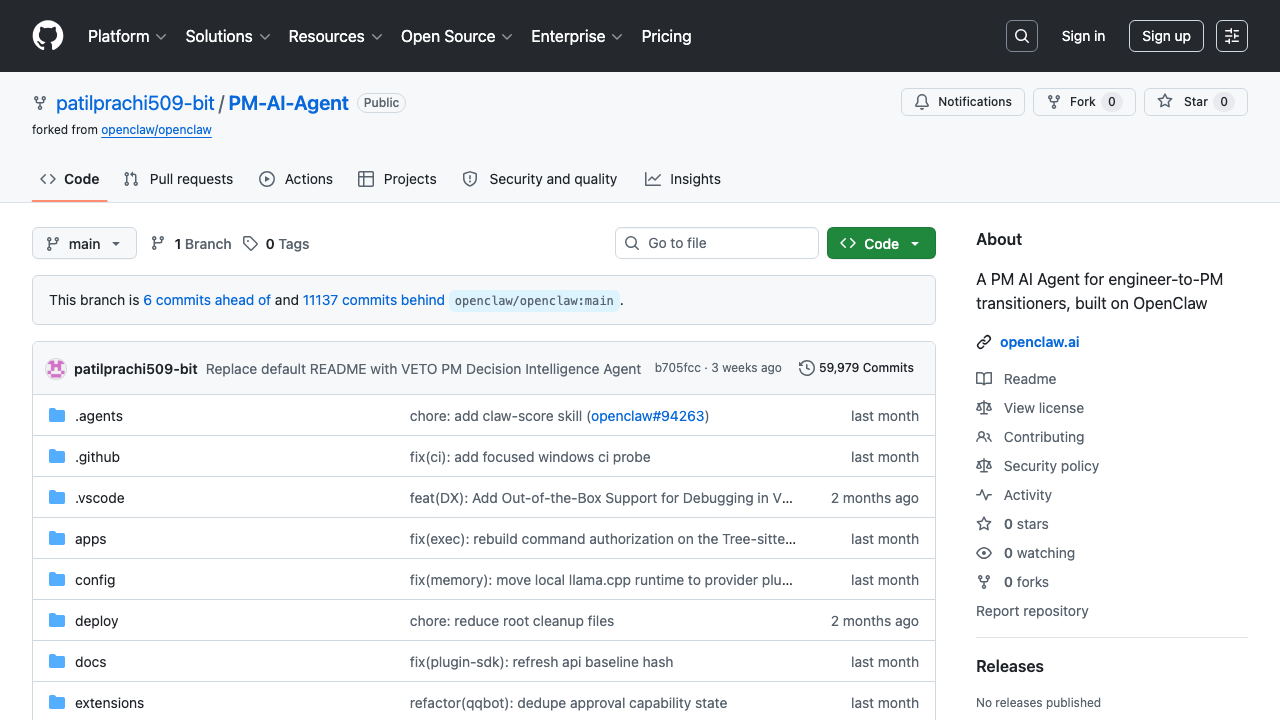The height and width of the screenshot is (720, 1280).
Task: Open the search magnifier button
Action: click(x=1022, y=36)
